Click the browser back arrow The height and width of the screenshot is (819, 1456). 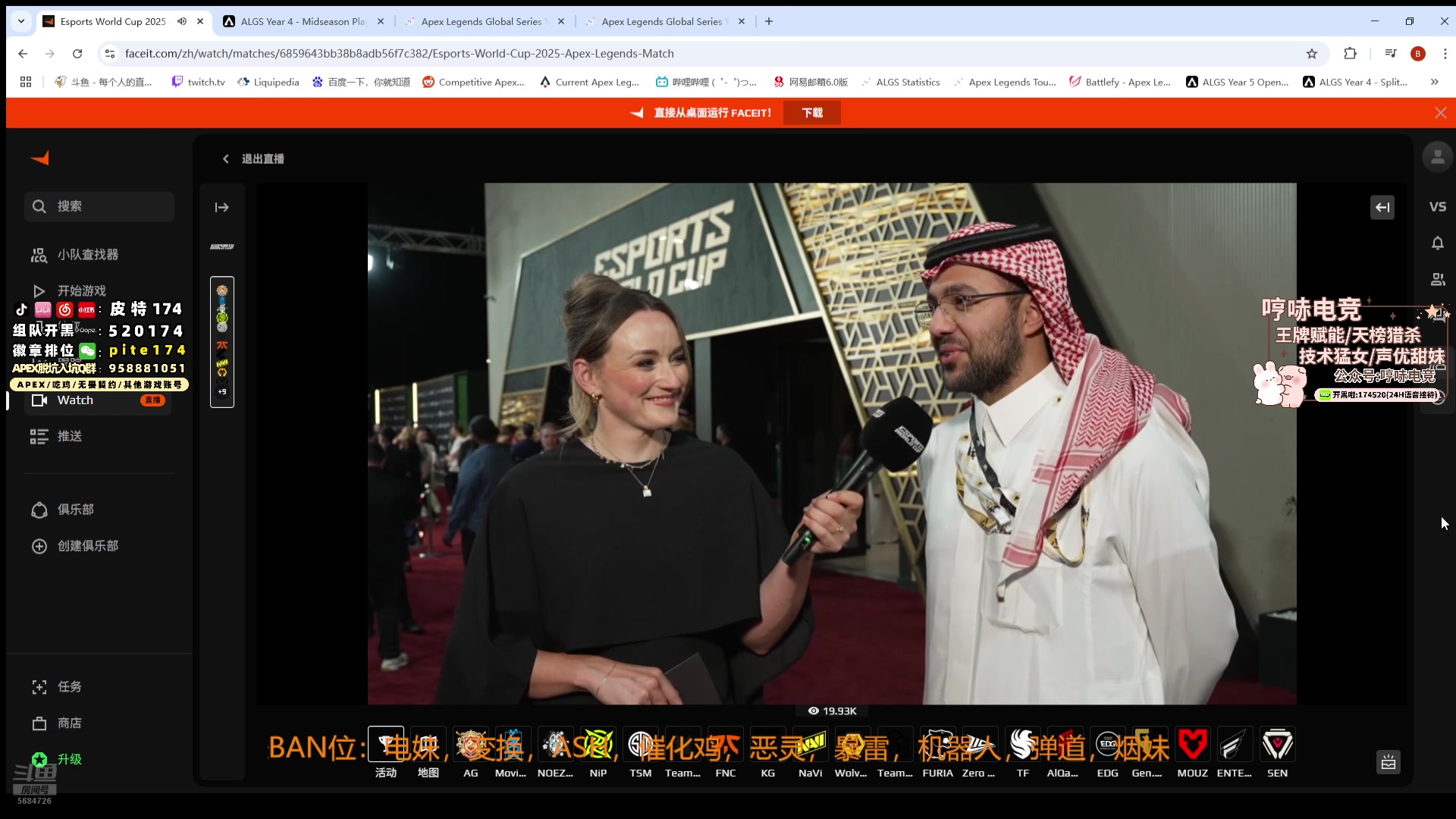click(x=23, y=54)
